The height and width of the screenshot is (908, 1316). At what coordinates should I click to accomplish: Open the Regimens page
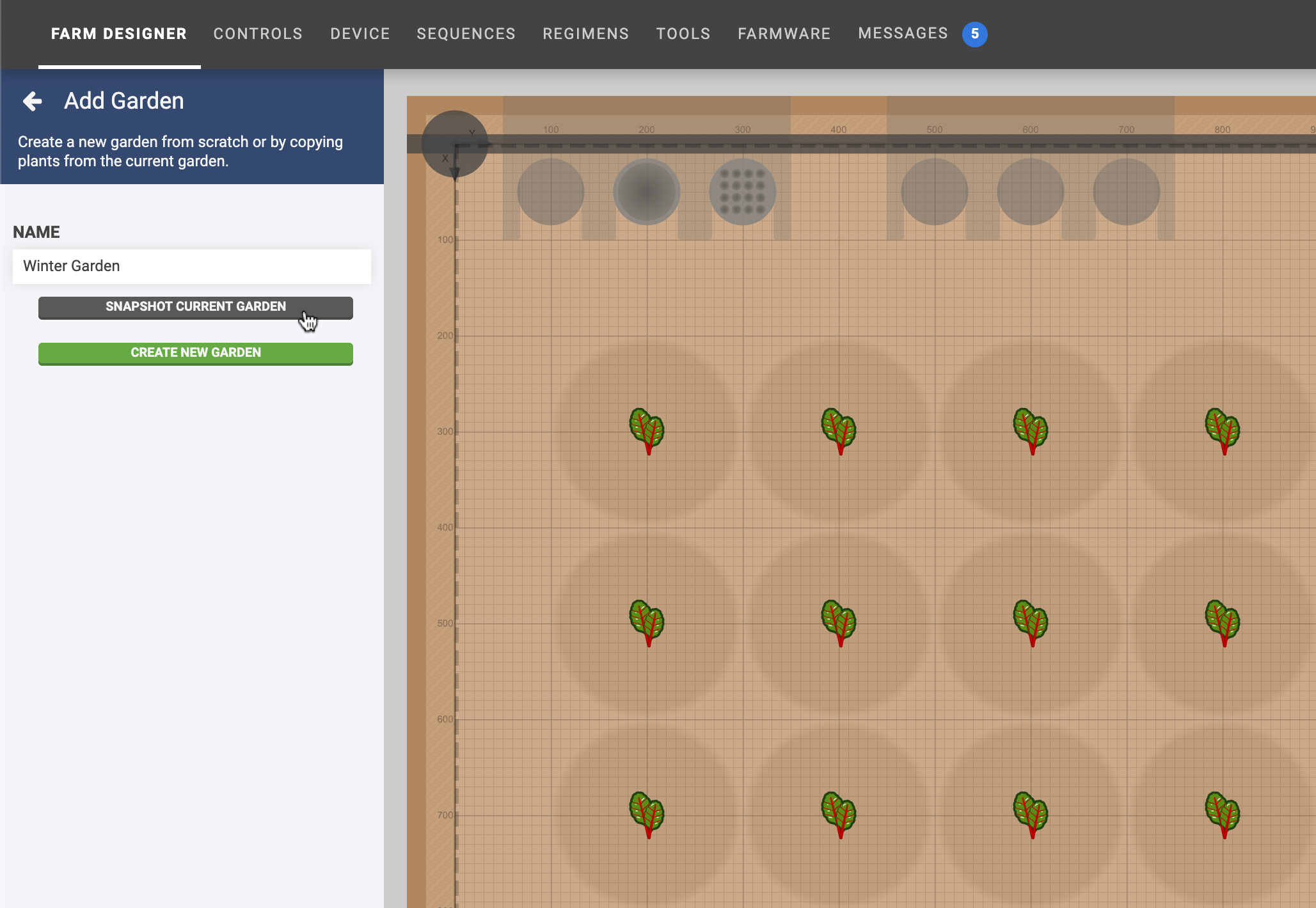click(585, 34)
